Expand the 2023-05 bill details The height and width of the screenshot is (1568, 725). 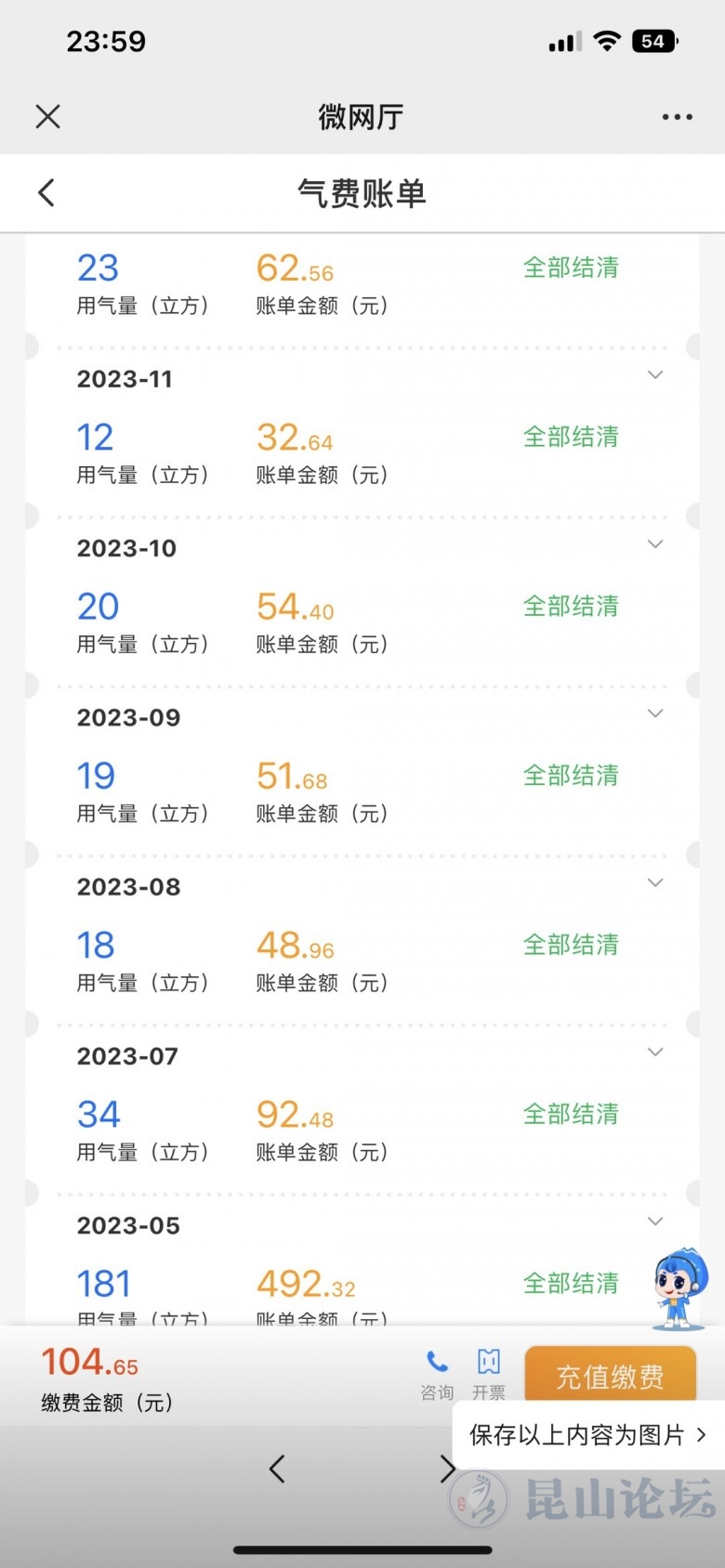coord(655,1221)
